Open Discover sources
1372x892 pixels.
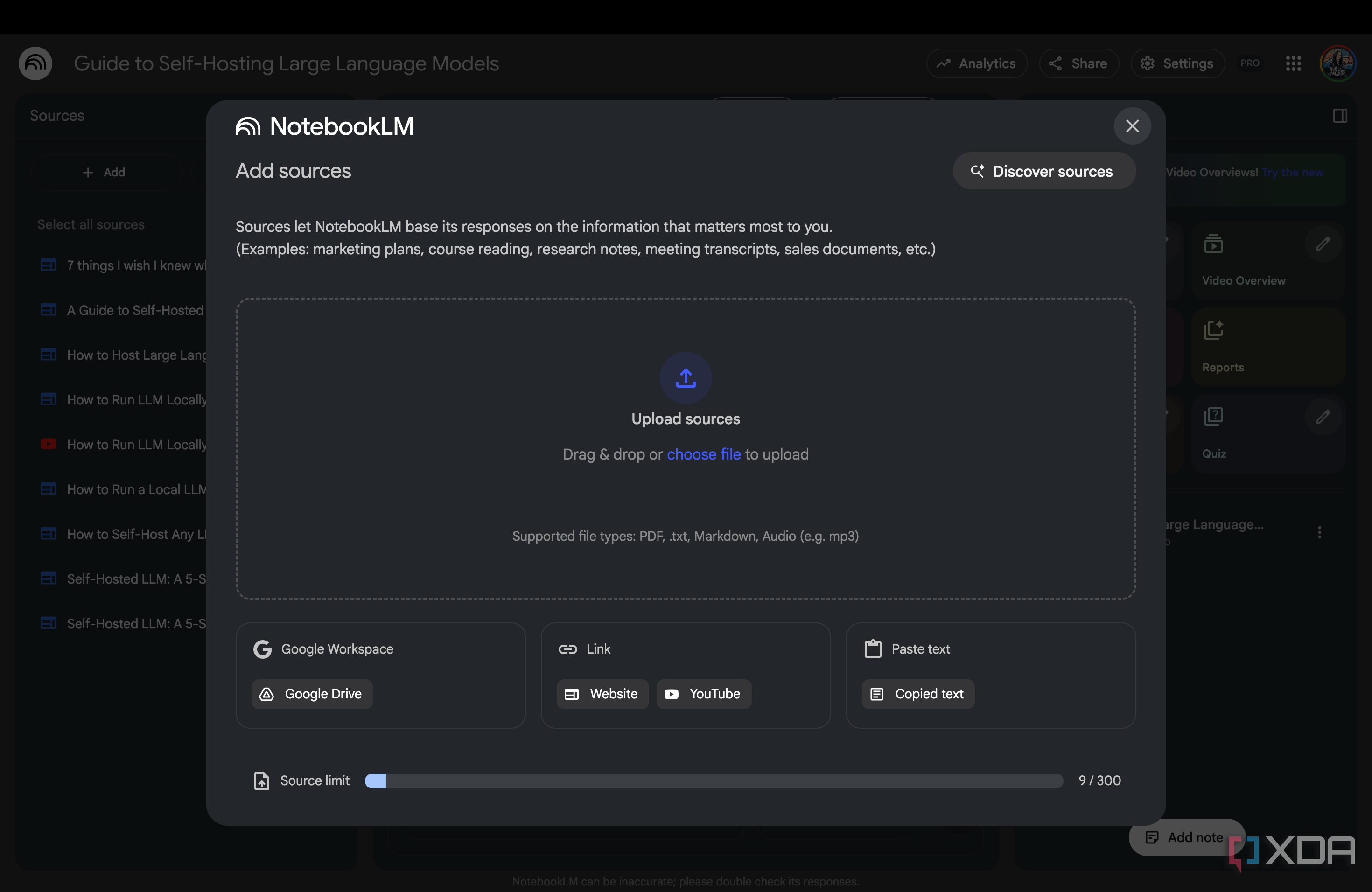click(x=1043, y=171)
